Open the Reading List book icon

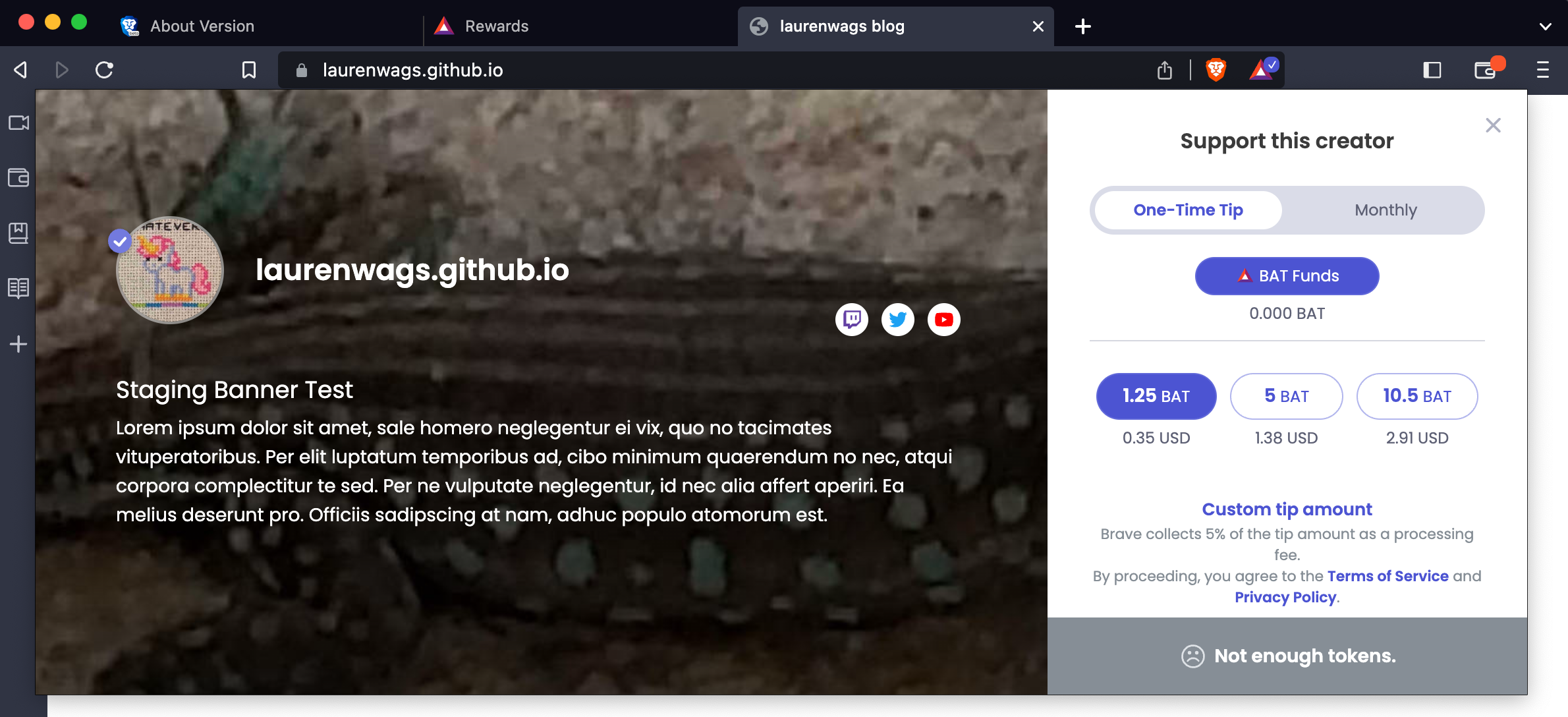(18, 287)
